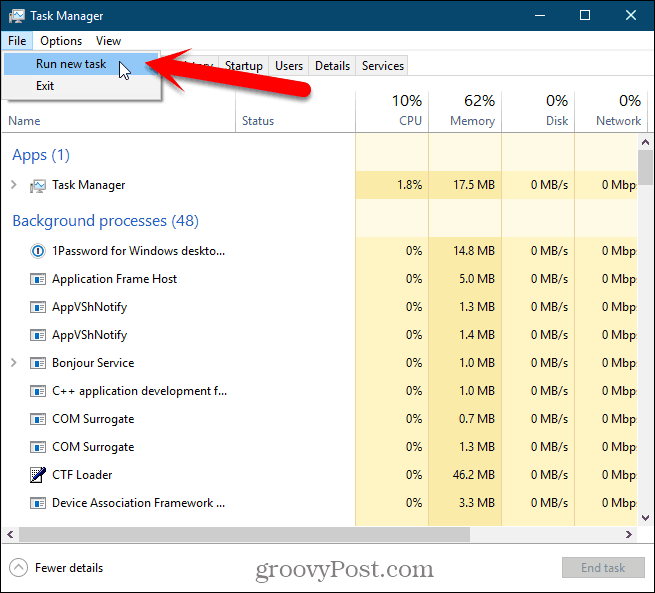Viewport: 655px width, 593px height.
Task: Select the Application Frame Host process name
Action: pyautogui.click(x=114, y=279)
